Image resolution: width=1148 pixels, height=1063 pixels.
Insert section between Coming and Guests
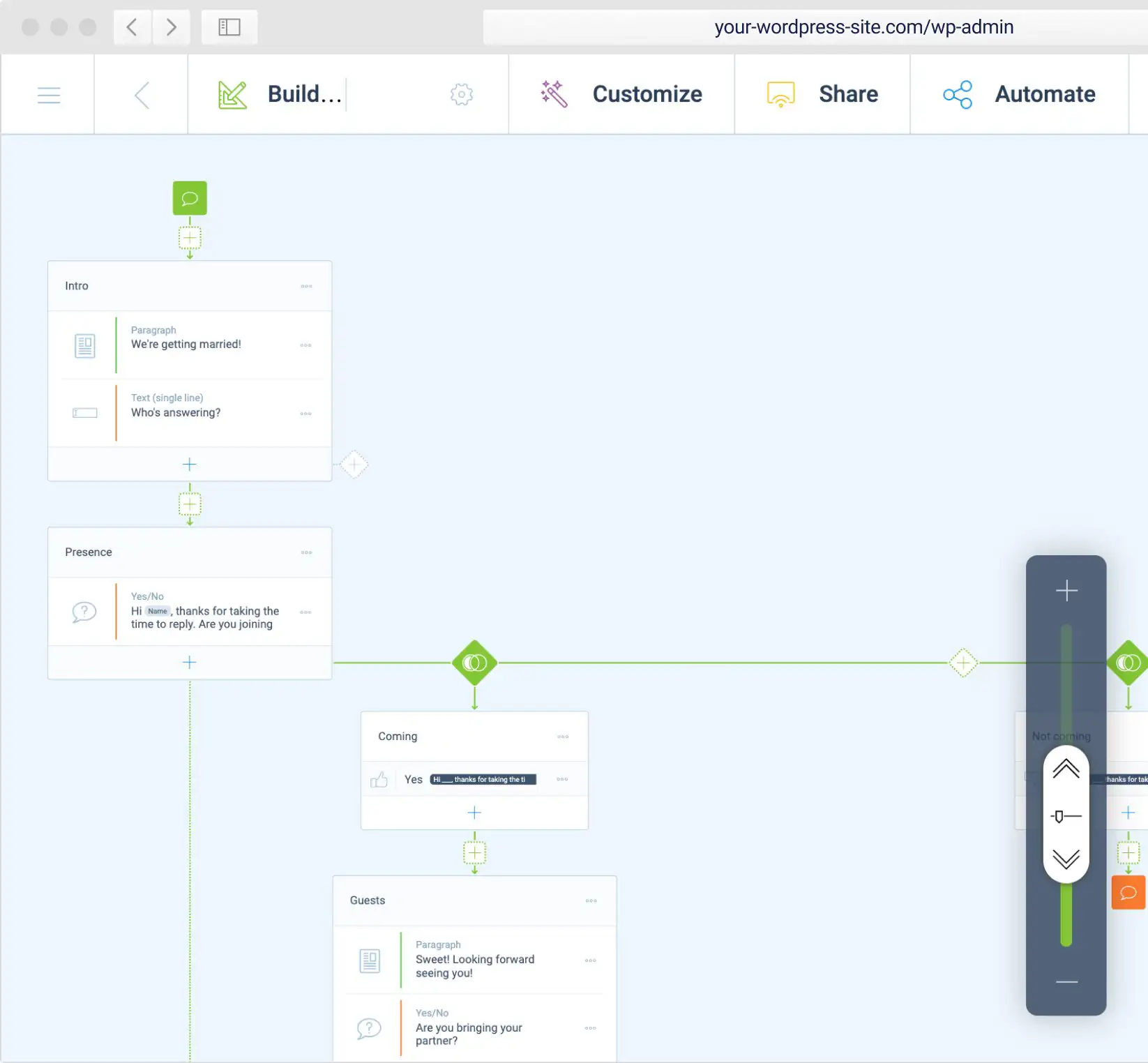475,852
